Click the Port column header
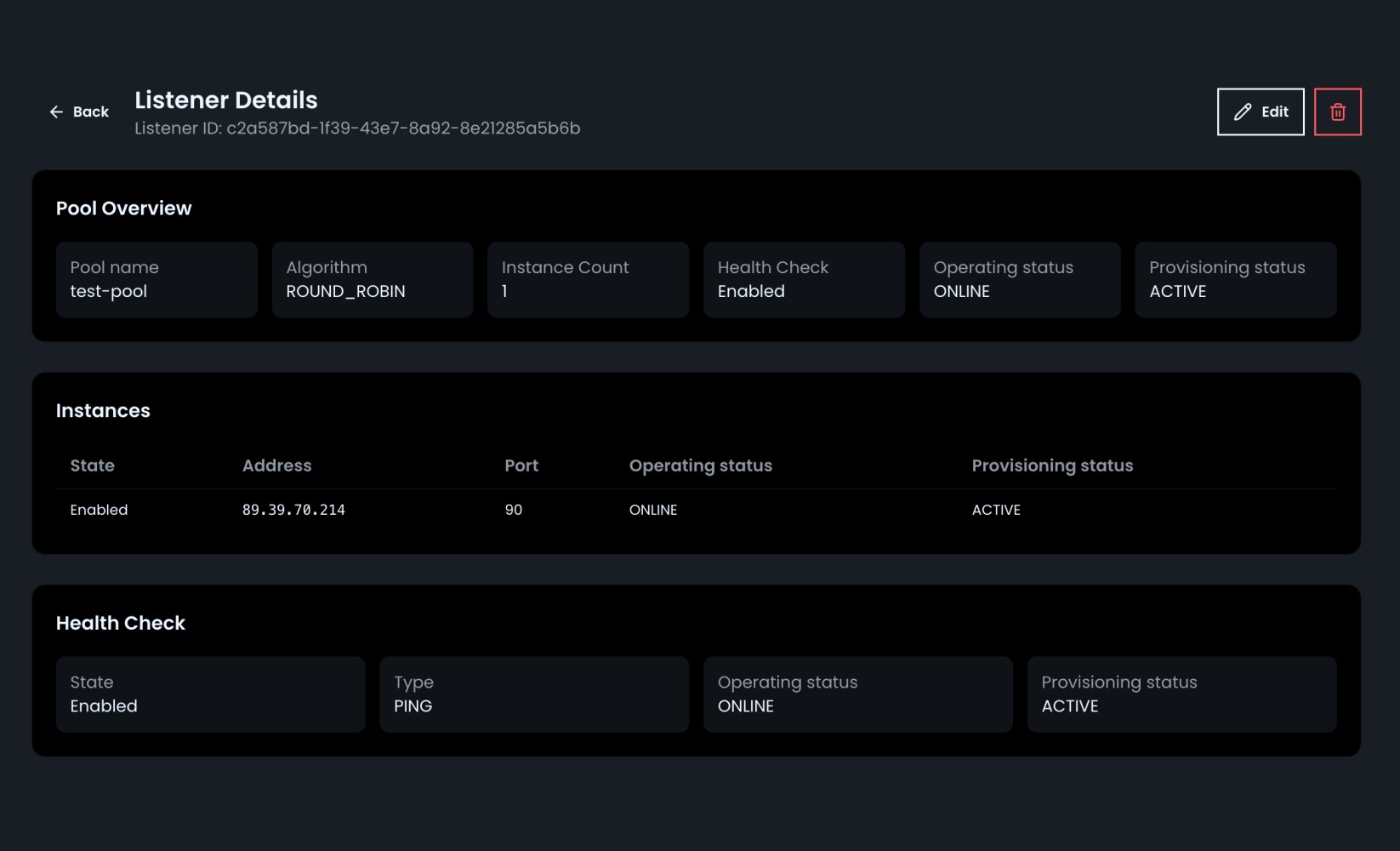 [521, 465]
